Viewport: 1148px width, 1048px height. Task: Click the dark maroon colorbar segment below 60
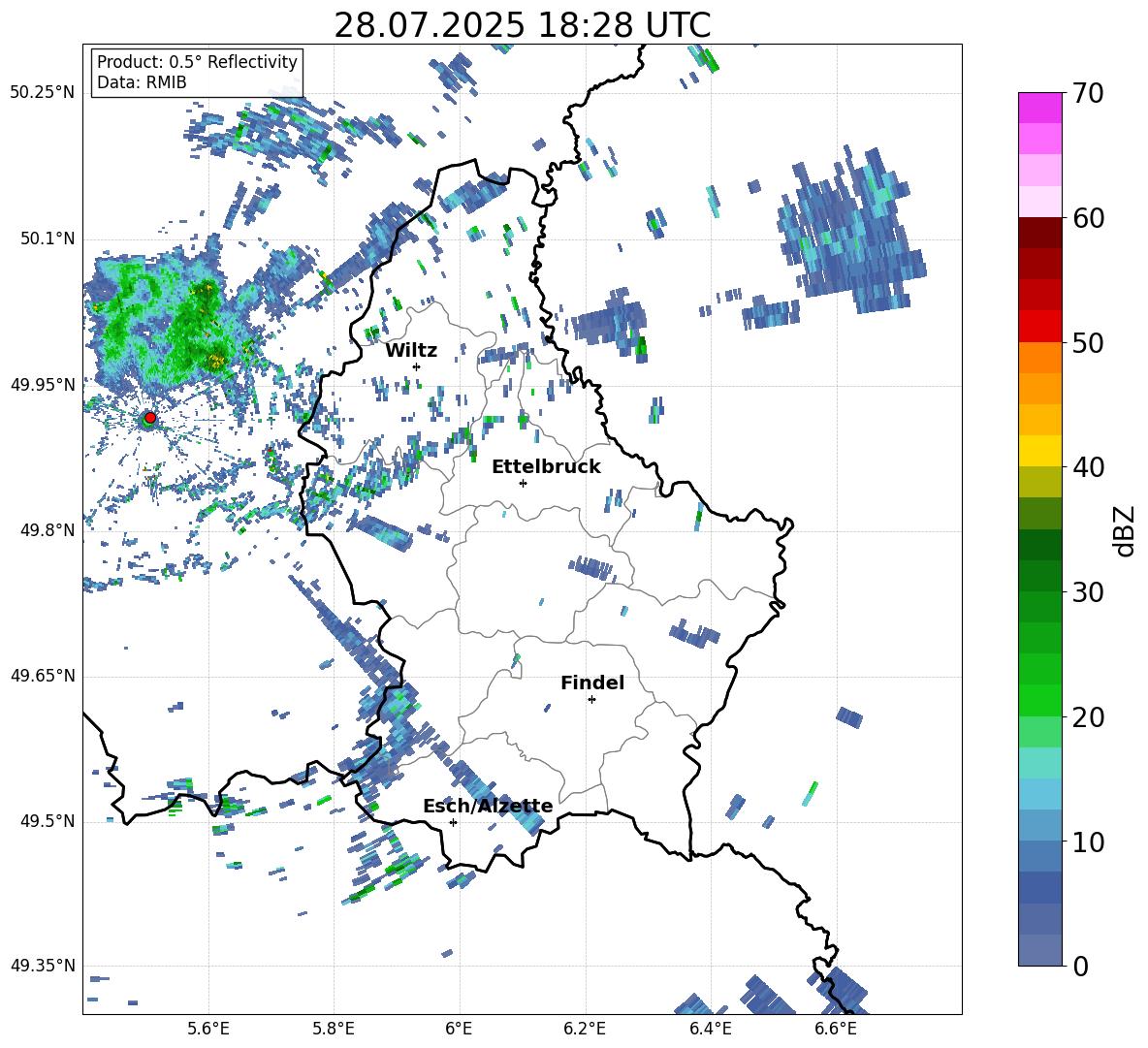click(1039, 233)
